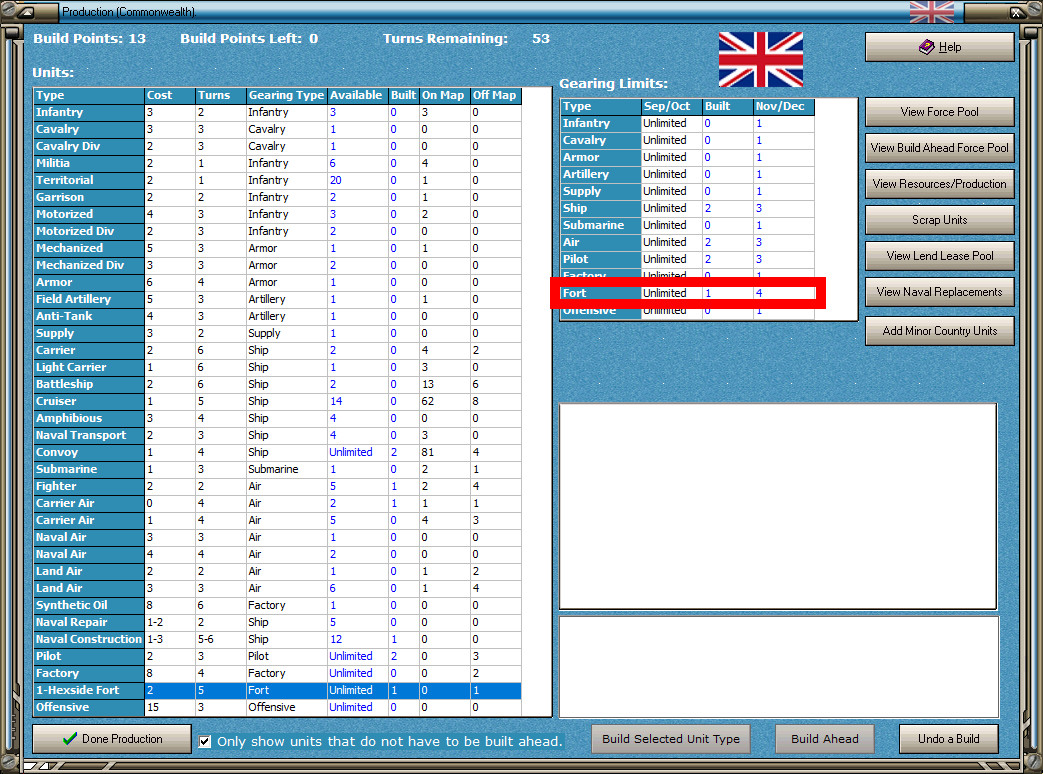Open View Lend Lease Pool
This screenshot has width=1043, height=774.
(x=939, y=255)
